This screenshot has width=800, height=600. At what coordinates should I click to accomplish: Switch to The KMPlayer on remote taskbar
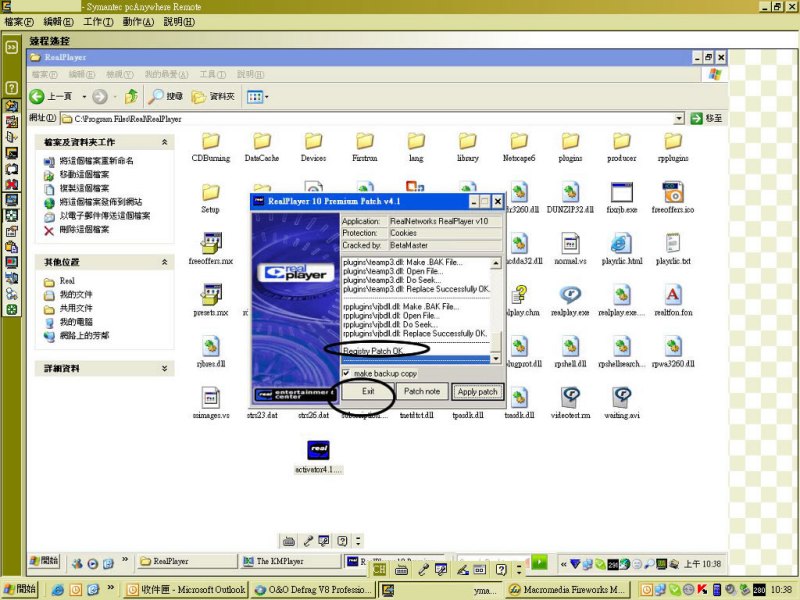290,561
